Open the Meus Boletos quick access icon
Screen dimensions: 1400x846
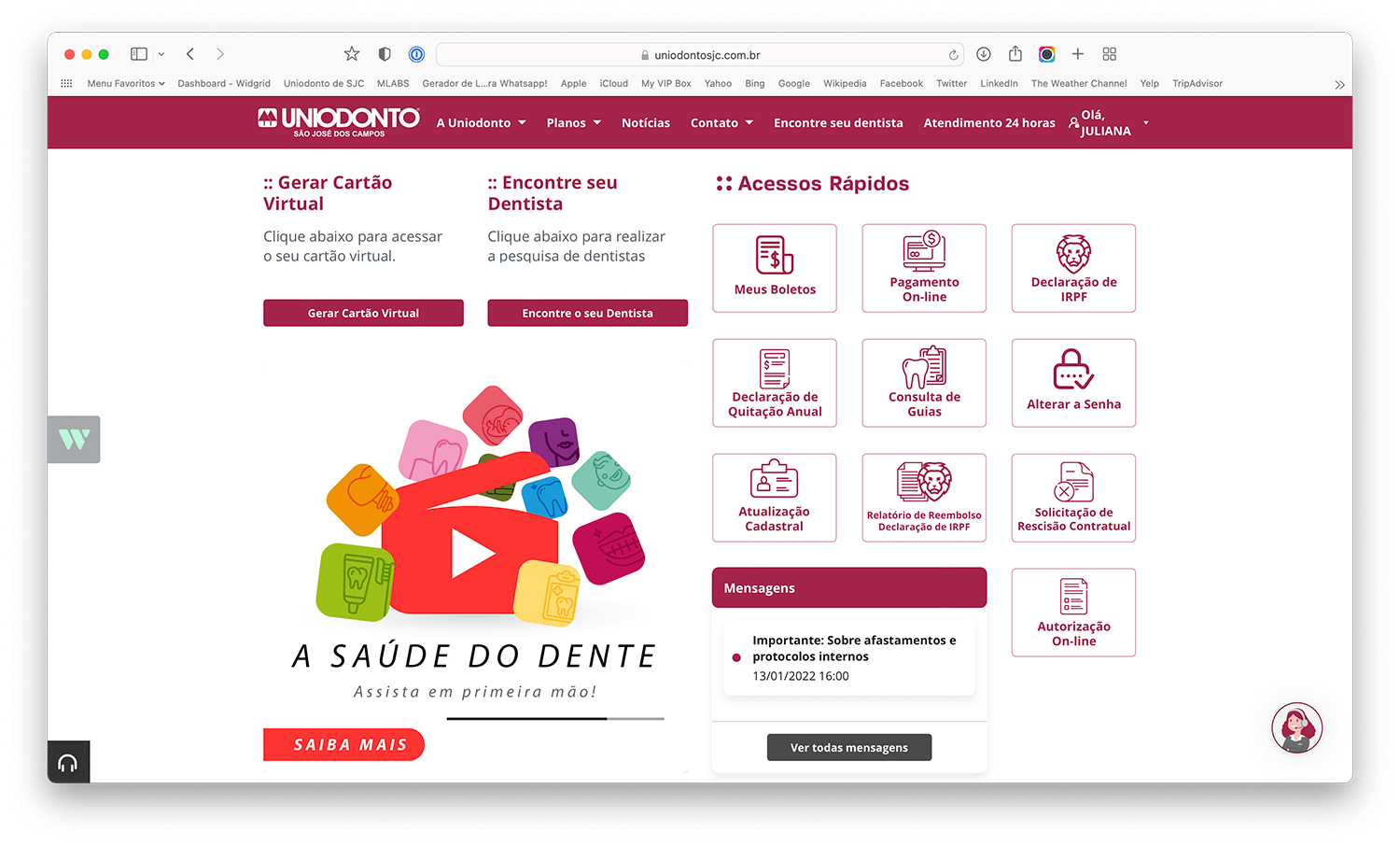click(774, 255)
